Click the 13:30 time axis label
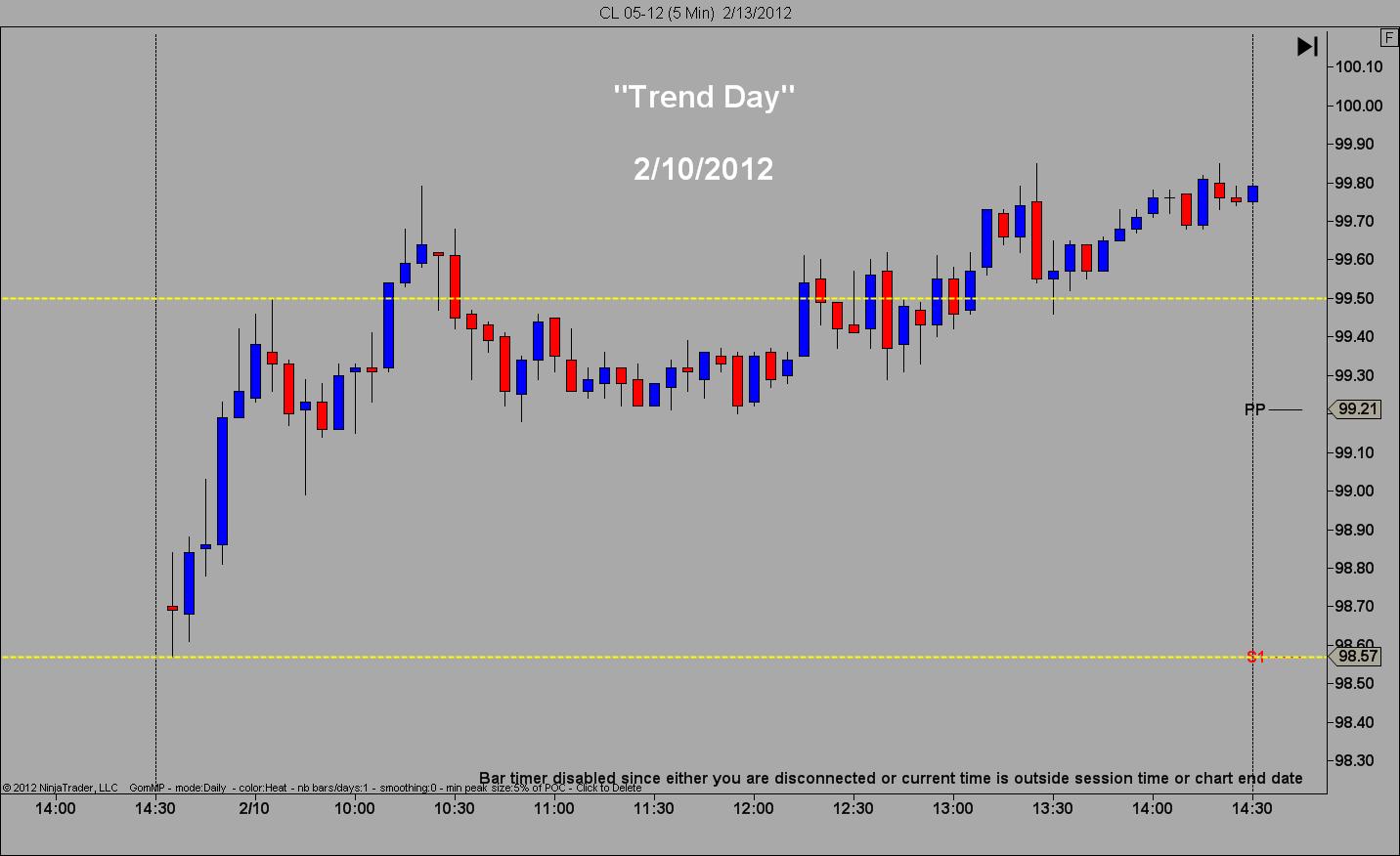 pyautogui.click(x=1053, y=808)
